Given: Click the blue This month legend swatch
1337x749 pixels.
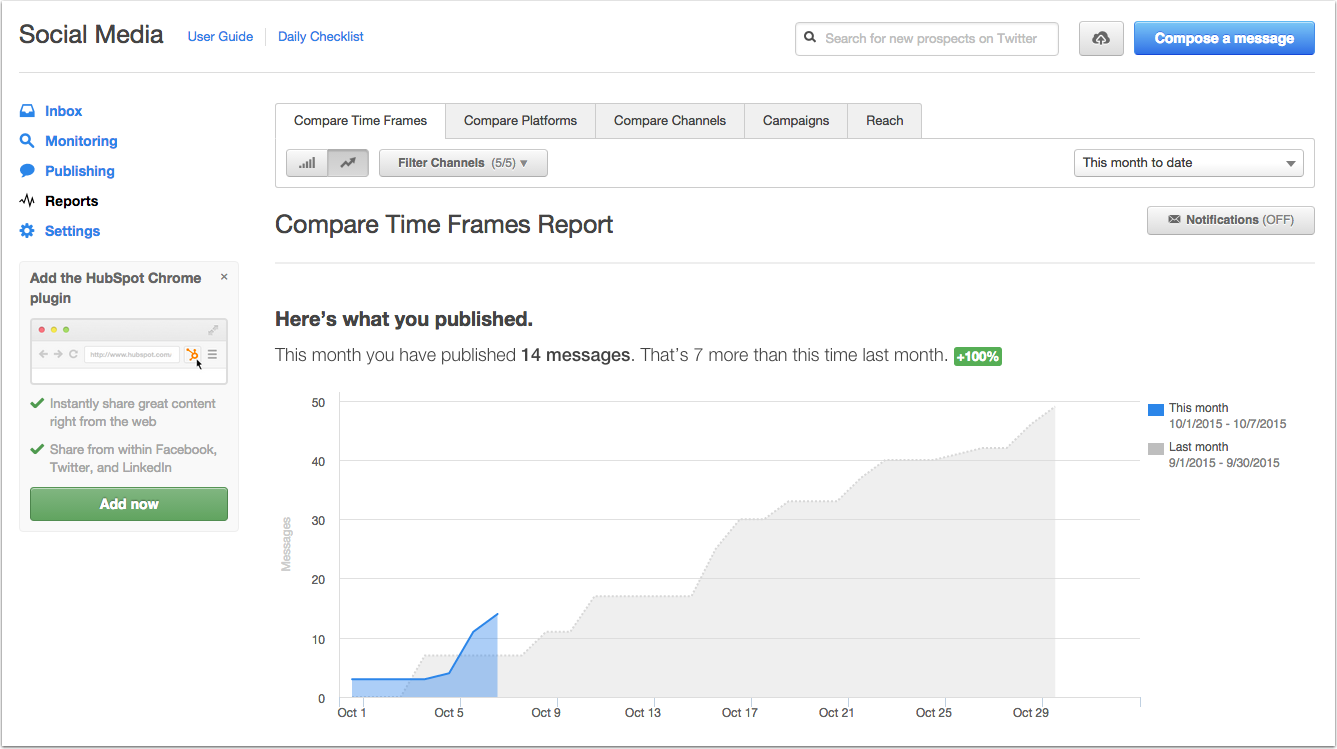Looking at the screenshot, I should (x=1156, y=409).
